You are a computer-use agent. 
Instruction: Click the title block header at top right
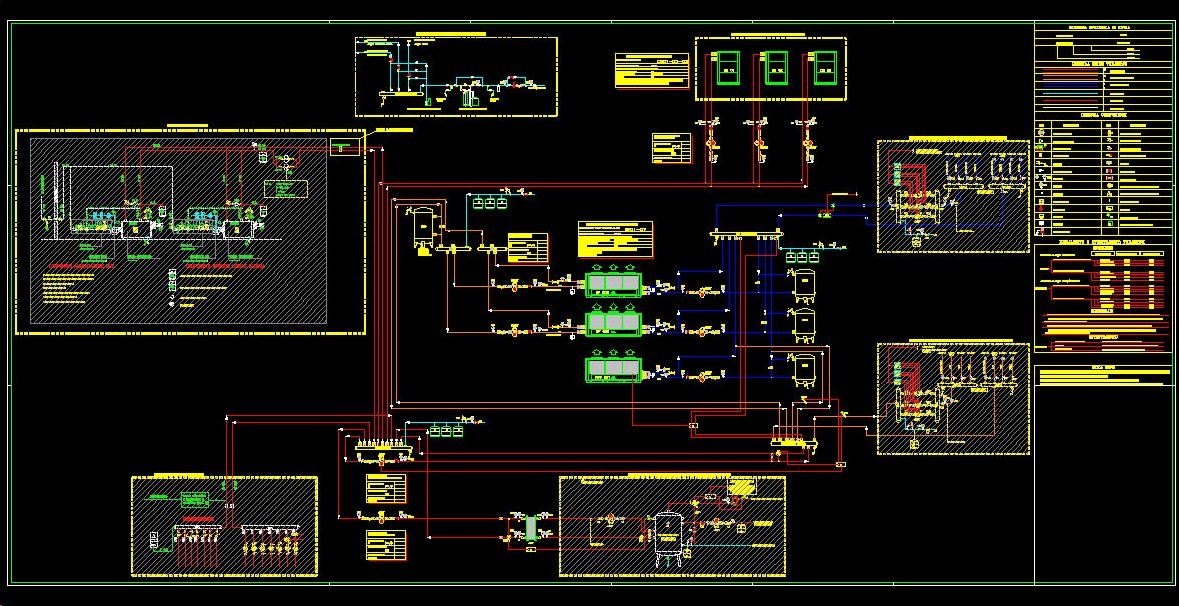coord(1103,32)
